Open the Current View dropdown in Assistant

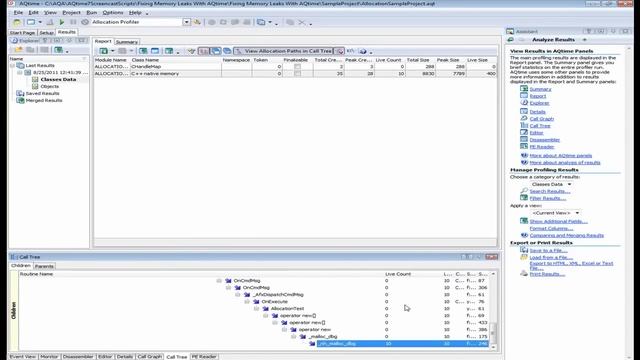tap(577, 213)
